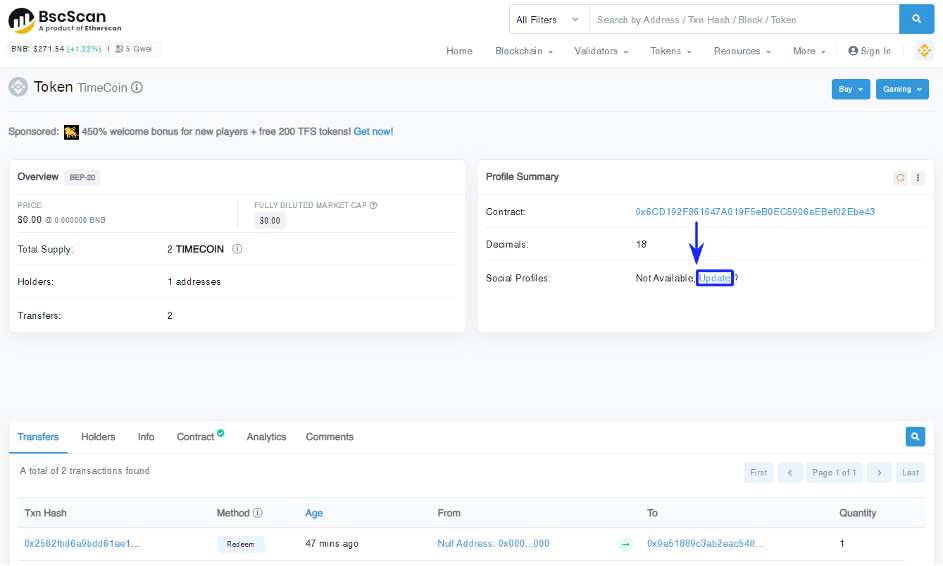Image resolution: width=943 pixels, height=566 pixels.
Task: Click the BEP-20 badge
Action: click(82, 177)
